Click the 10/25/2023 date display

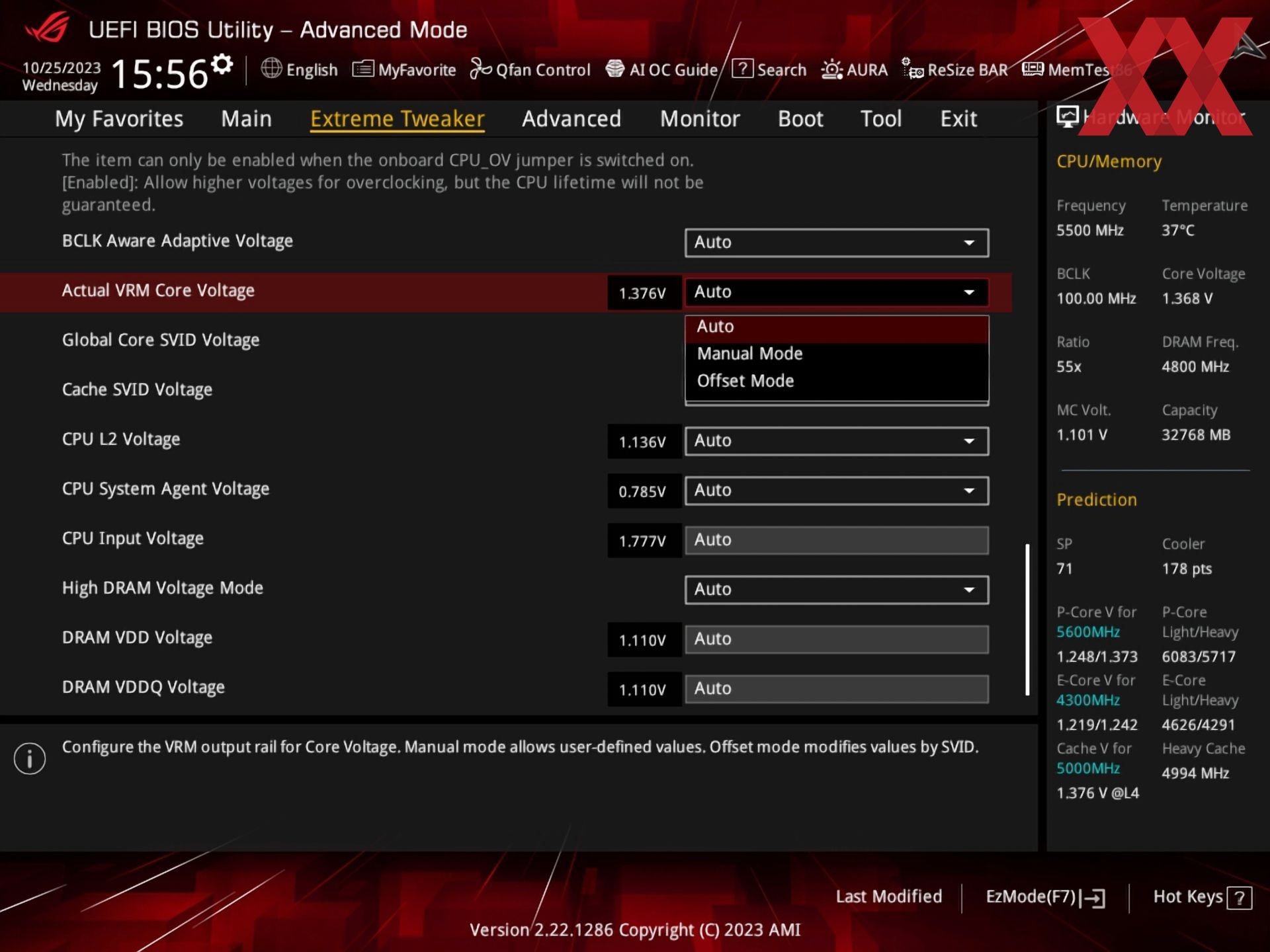[x=62, y=67]
